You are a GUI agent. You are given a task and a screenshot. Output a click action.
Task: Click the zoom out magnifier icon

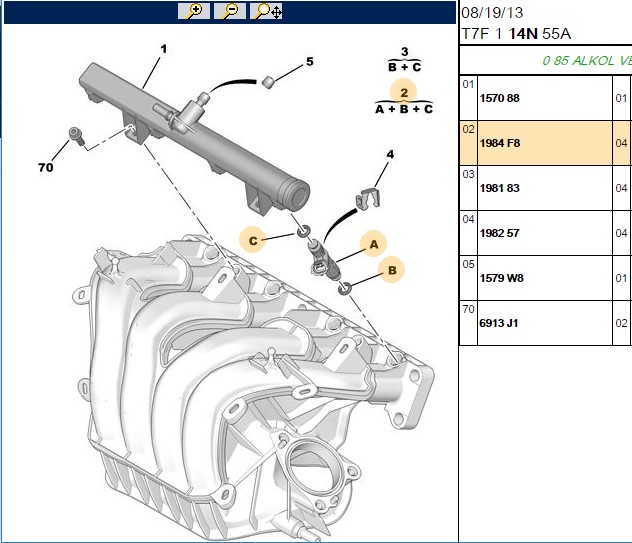click(230, 11)
